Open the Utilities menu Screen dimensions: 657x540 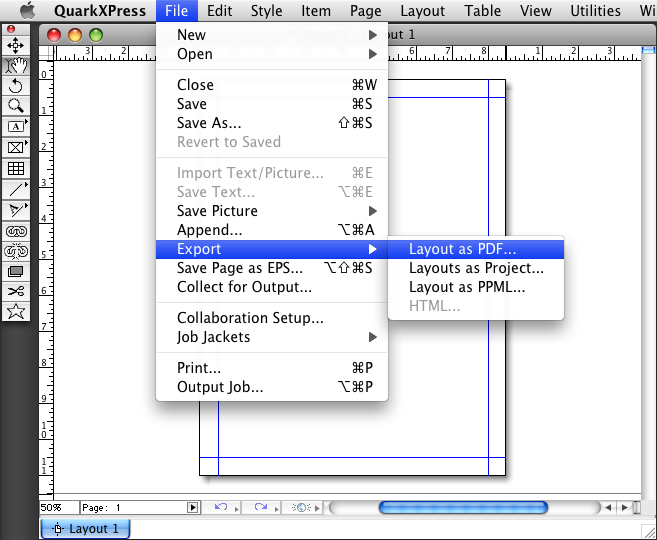click(595, 10)
